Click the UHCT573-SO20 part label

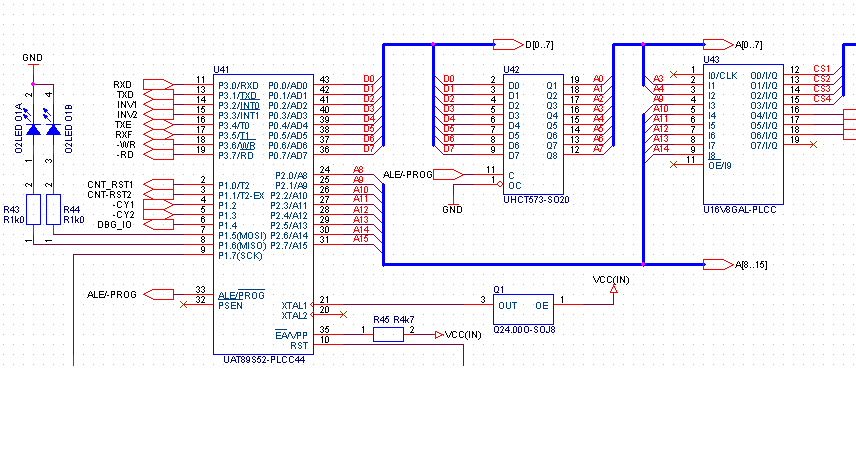(536, 200)
